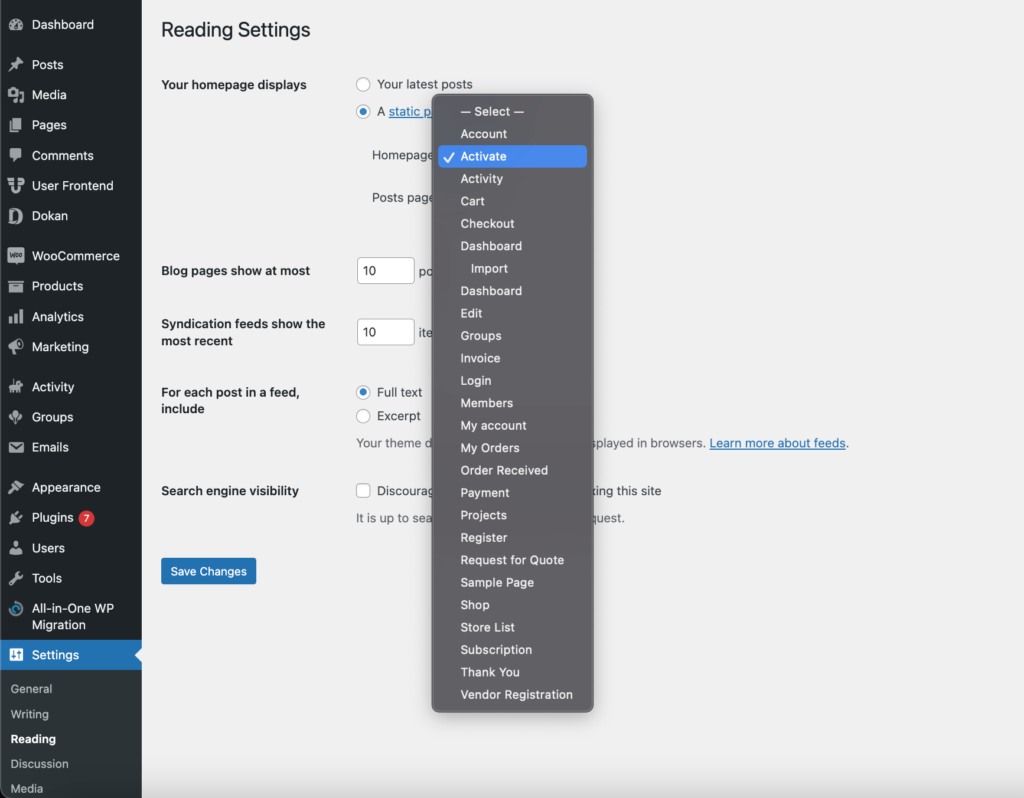Click the All-in-One WP Migration icon

click(16, 609)
